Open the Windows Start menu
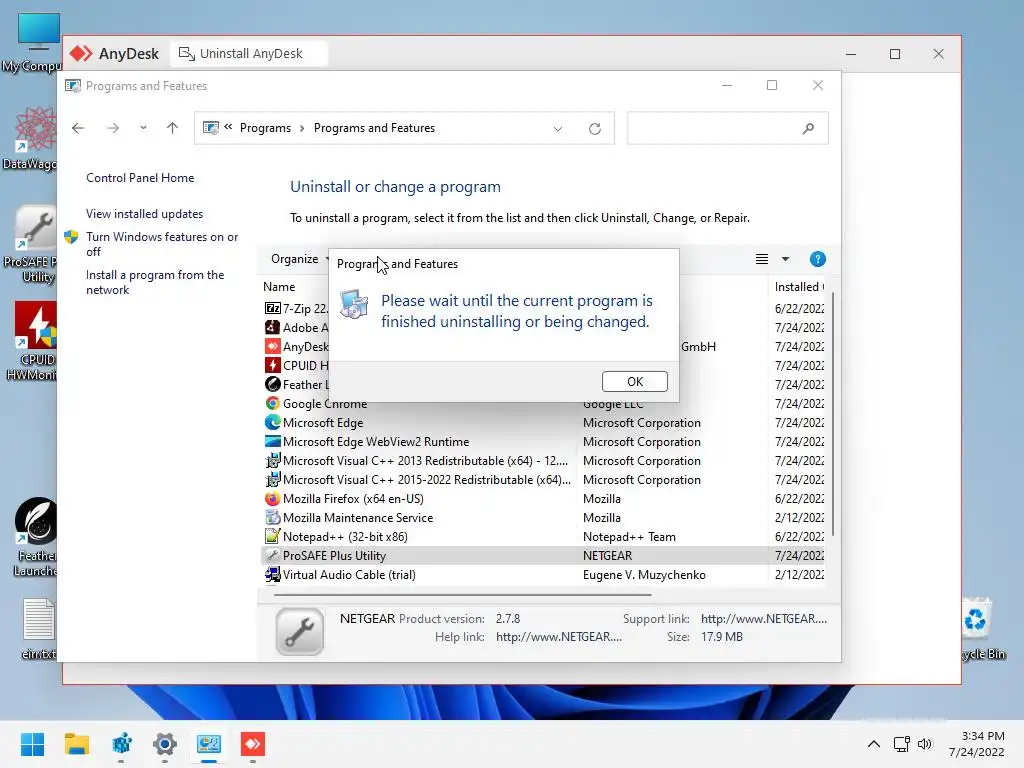This screenshot has width=1024, height=768. [32, 744]
